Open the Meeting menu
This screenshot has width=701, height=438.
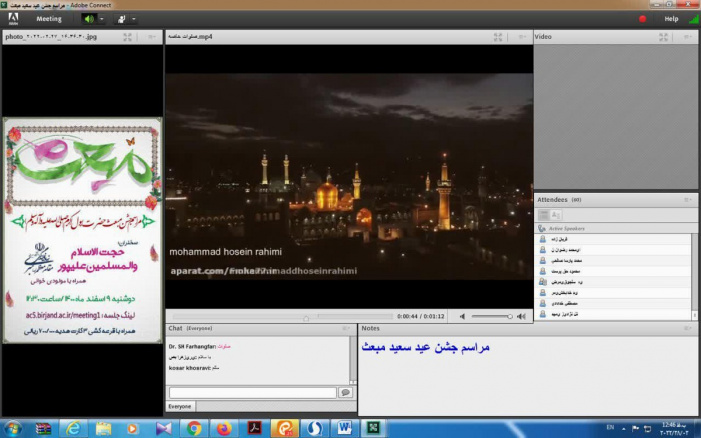pos(49,18)
